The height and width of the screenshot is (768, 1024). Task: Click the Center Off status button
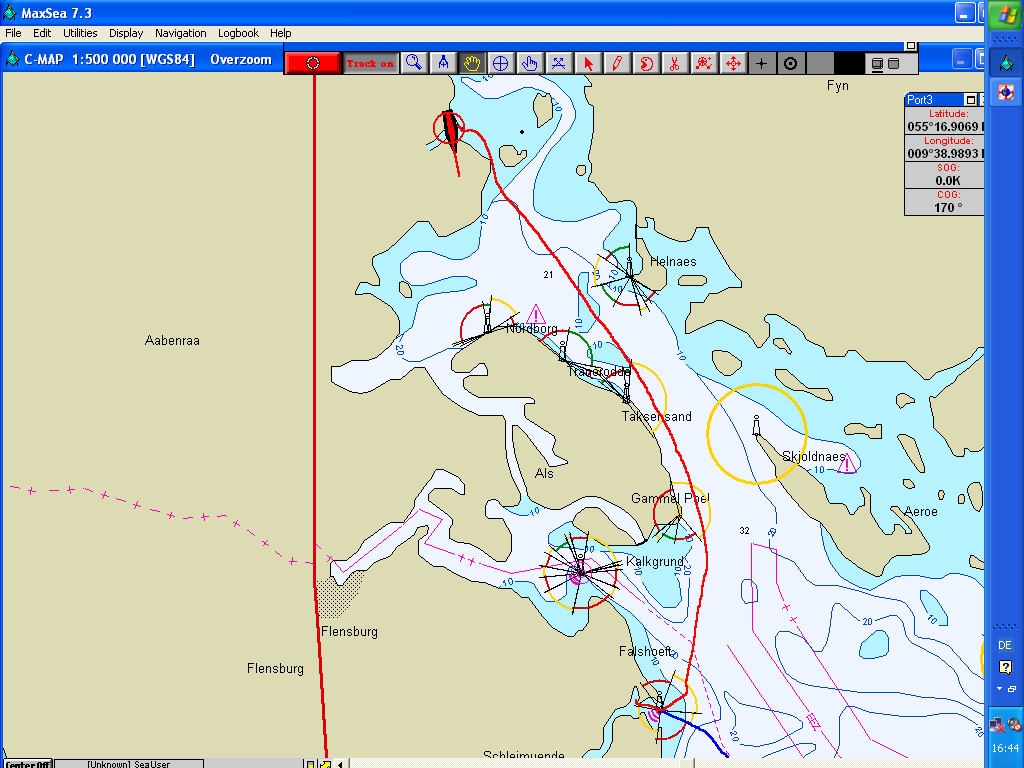coord(27,763)
